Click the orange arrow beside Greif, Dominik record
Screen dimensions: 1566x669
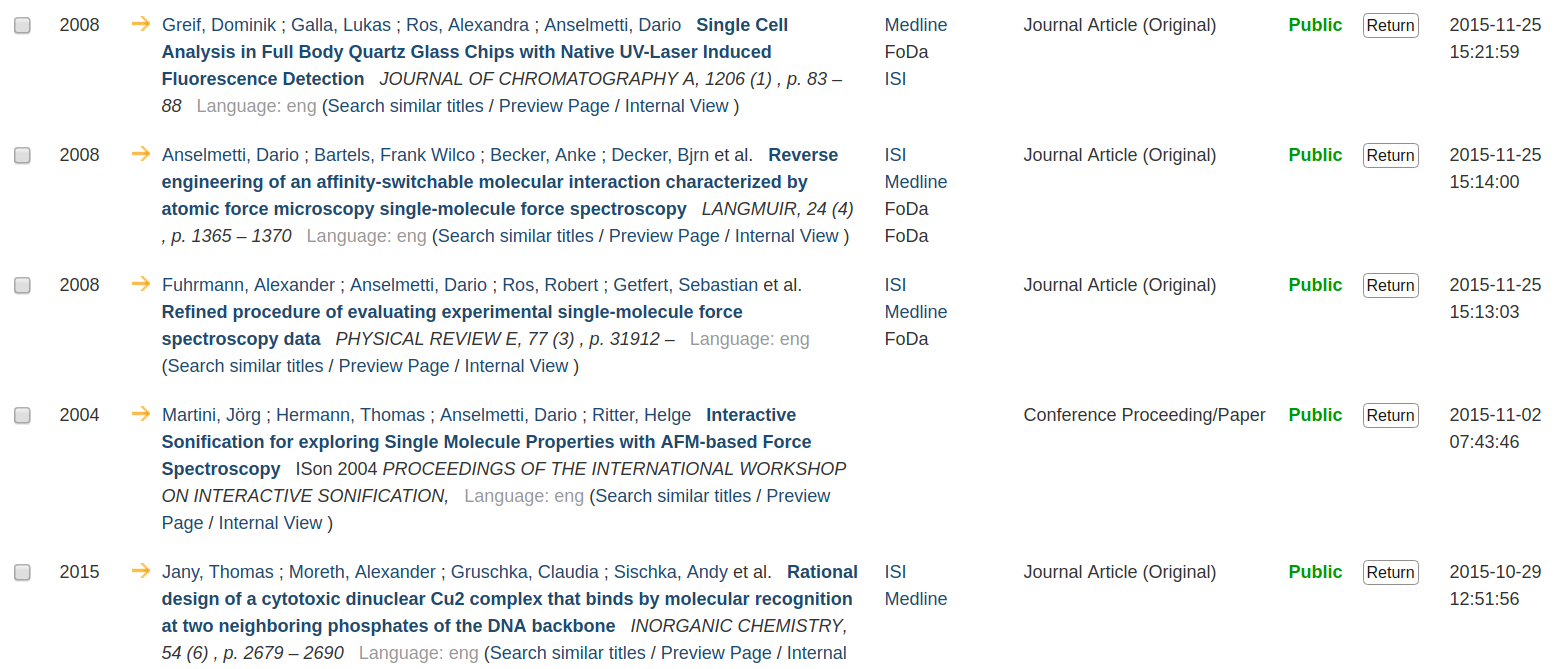pos(141,24)
